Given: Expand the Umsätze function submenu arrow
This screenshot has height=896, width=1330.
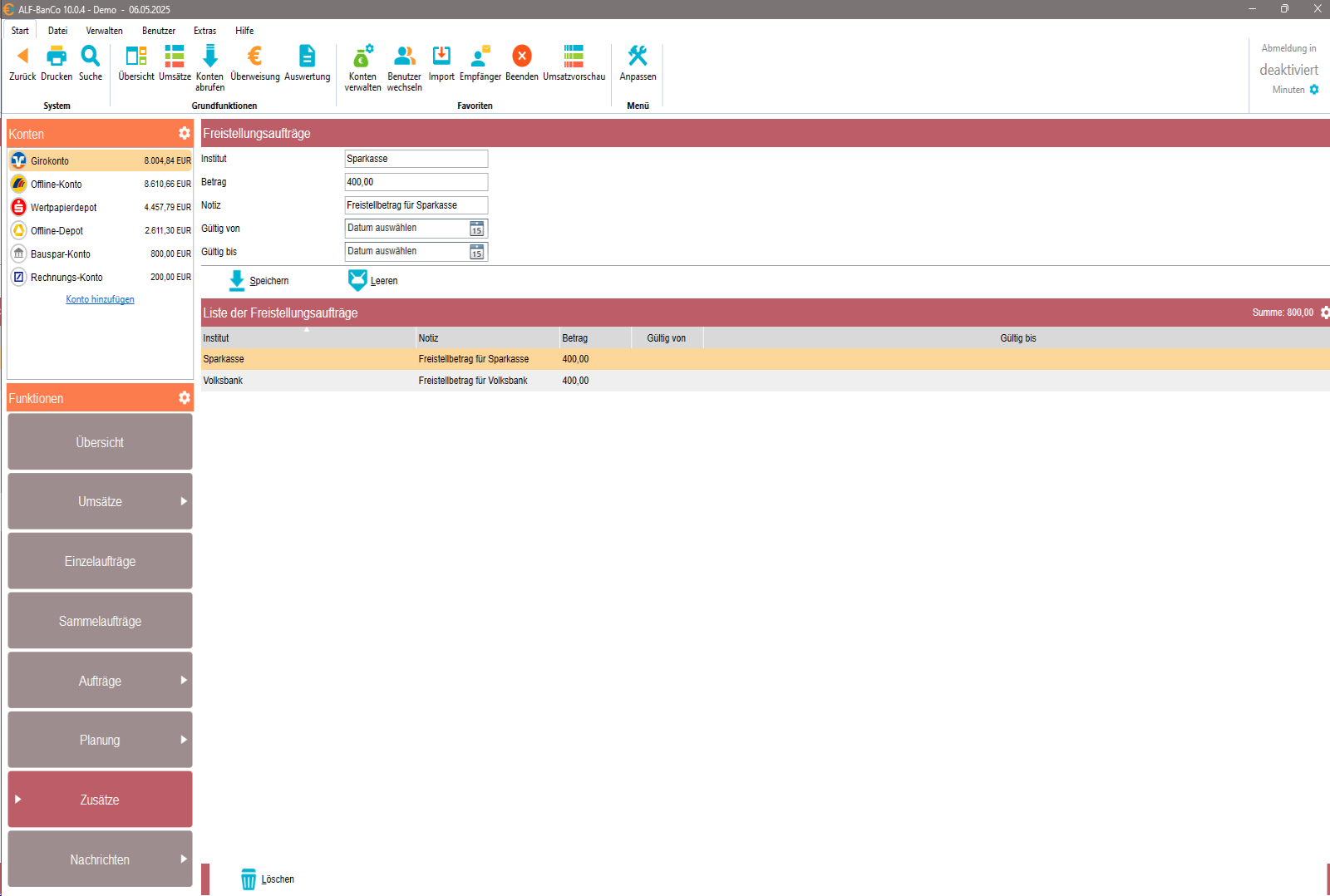Looking at the screenshot, I should [184, 501].
